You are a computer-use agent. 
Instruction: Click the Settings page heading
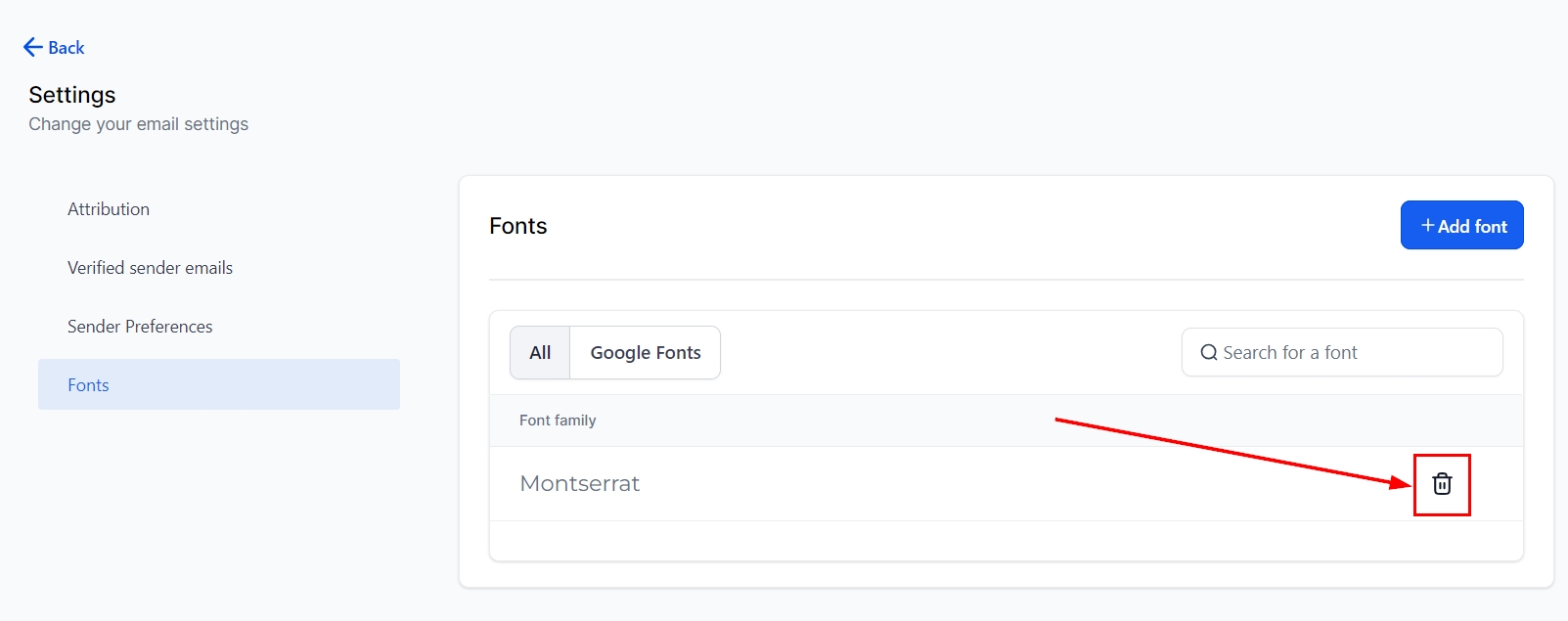(72, 95)
